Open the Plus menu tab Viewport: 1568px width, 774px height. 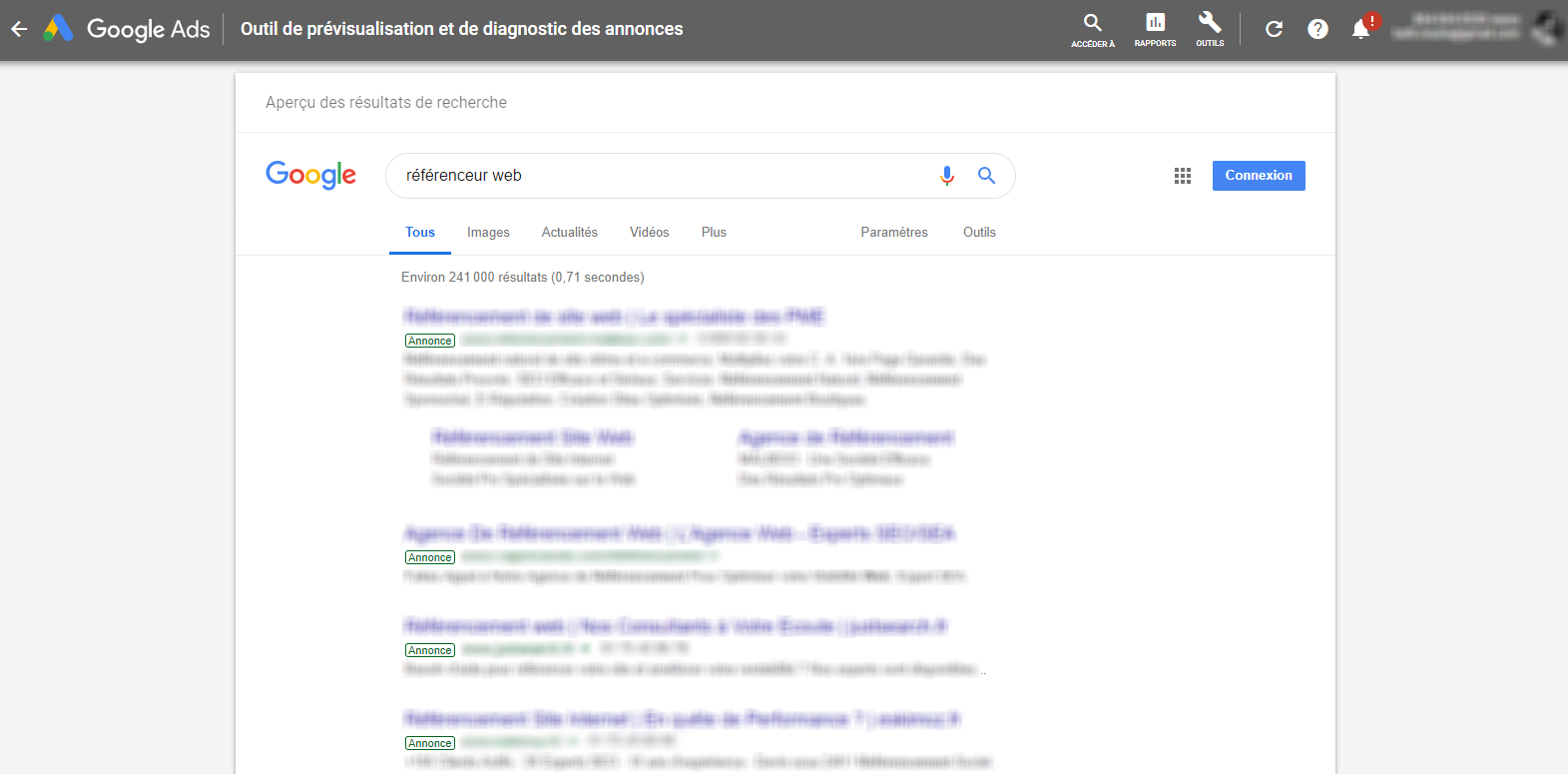coord(714,233)
